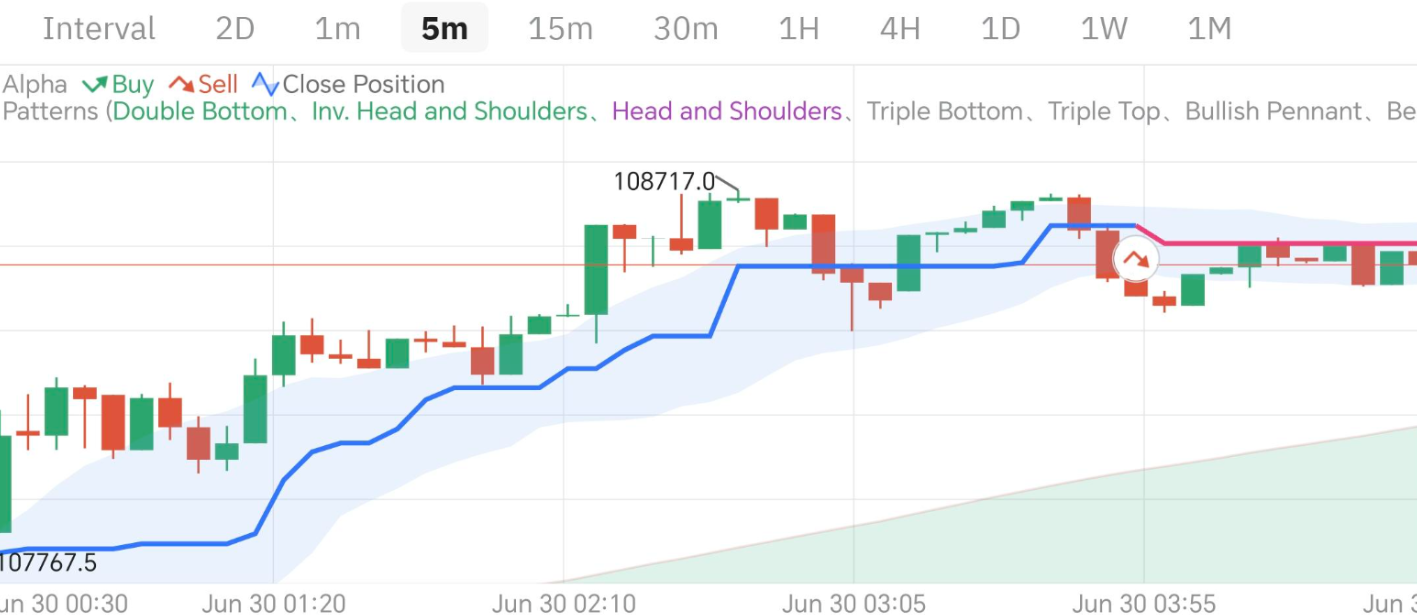Viewport: 1417px width, 615px height.
Task: Click the red Sell arrow legend icon
Action: click(181, 84)
